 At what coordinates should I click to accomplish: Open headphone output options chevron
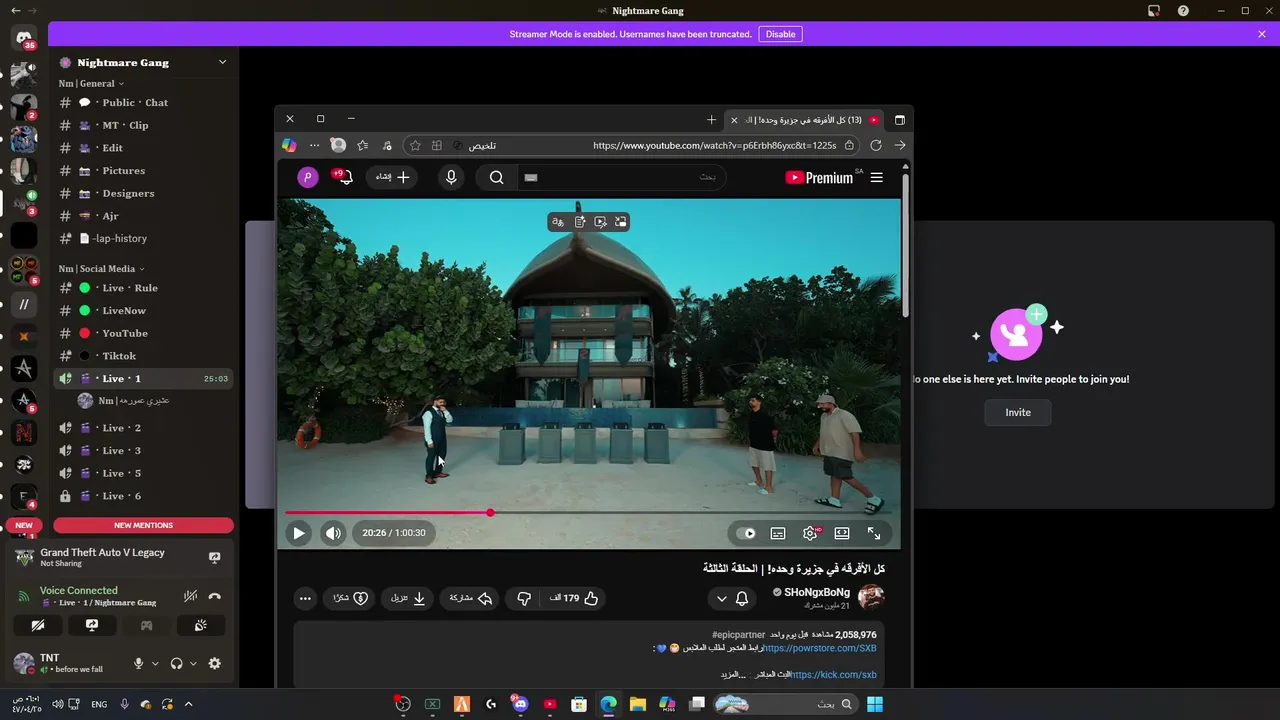click(x=193, y=663)
